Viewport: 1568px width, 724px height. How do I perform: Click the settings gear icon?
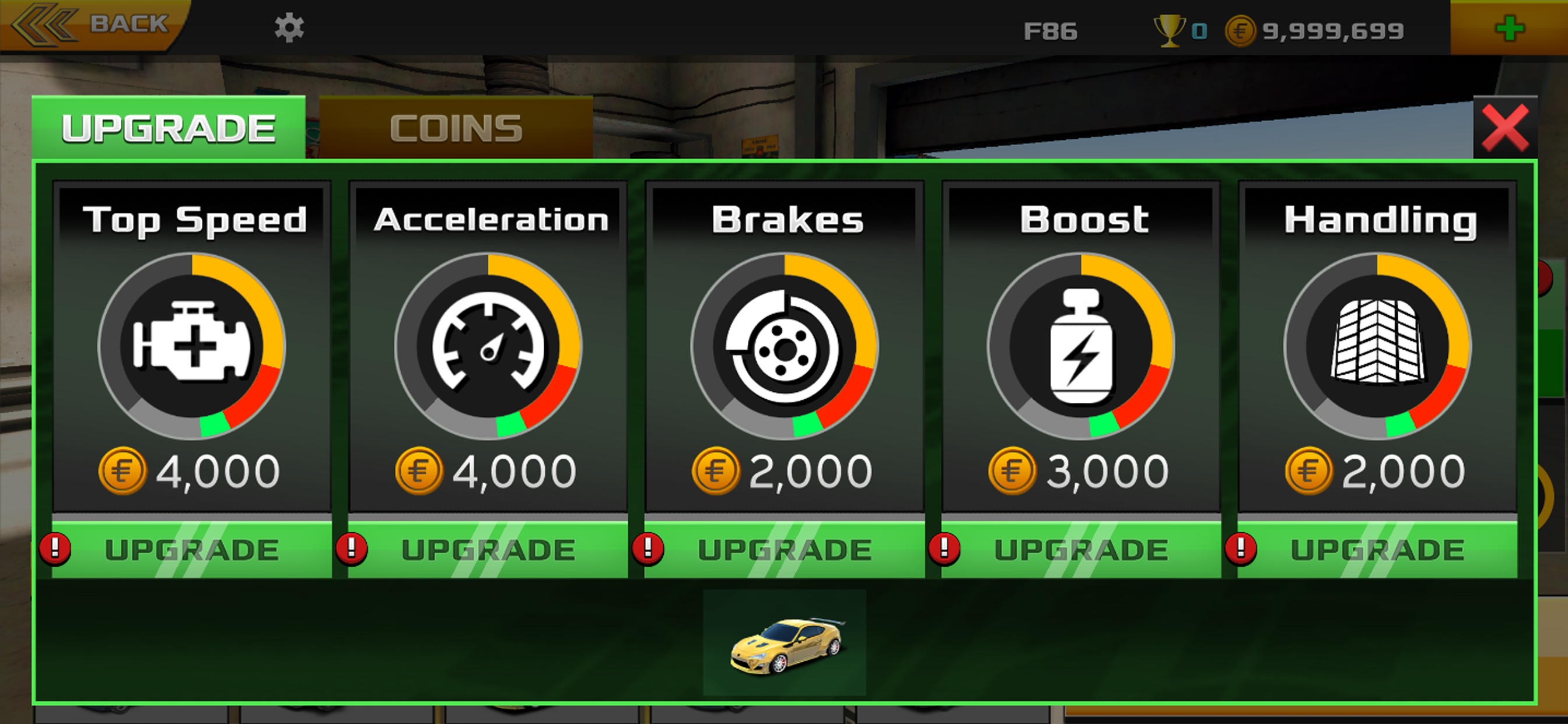click(289, 28)
